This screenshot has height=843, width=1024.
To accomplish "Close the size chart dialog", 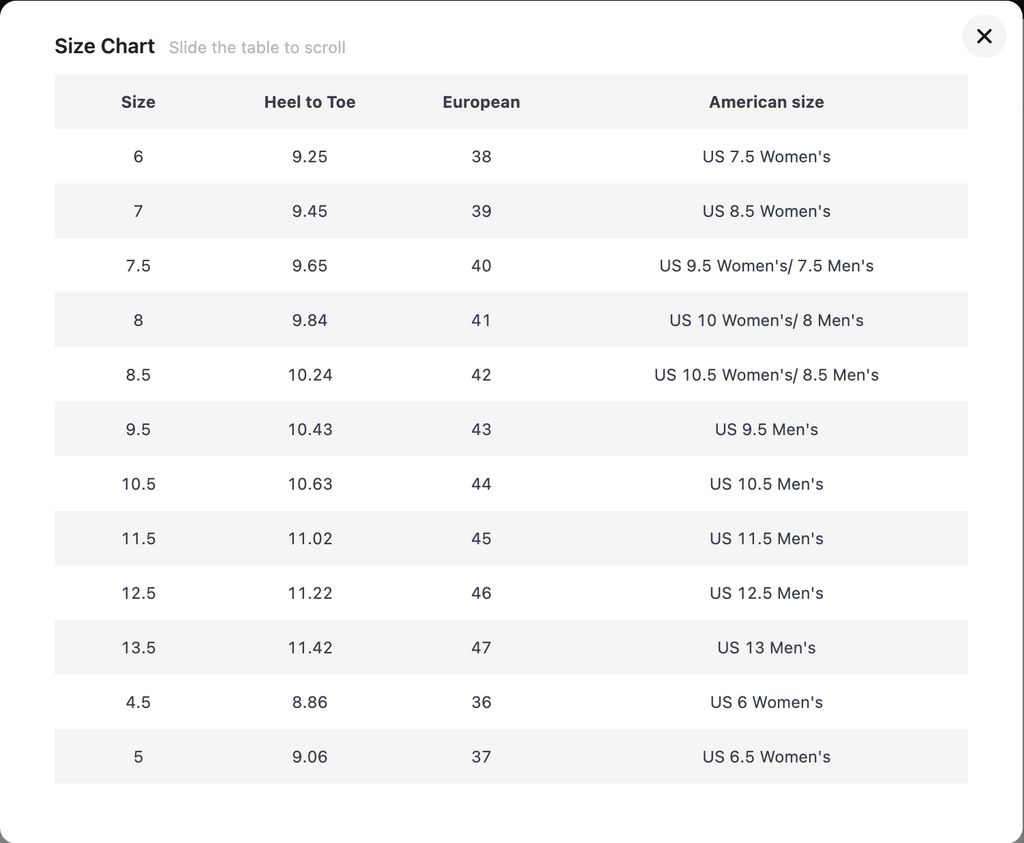I will (x=984, y=36).
